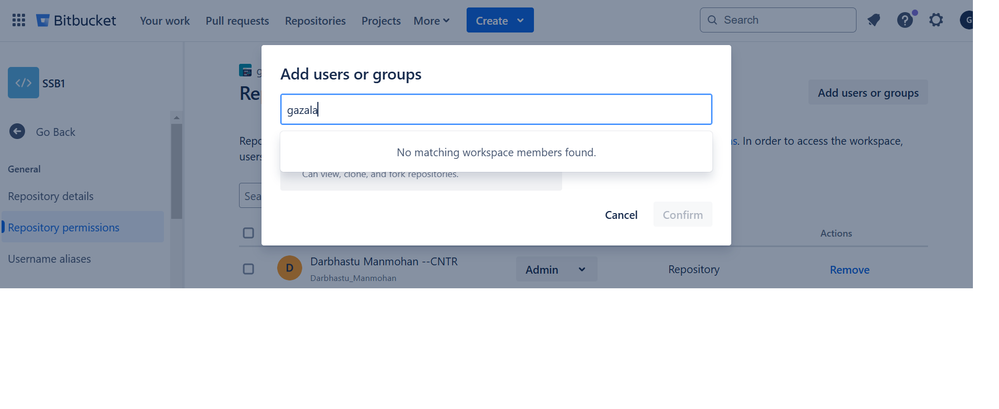Viewport: 999px width, 409px height.
Task: Click the Go Back link
Action: (55, 132)
